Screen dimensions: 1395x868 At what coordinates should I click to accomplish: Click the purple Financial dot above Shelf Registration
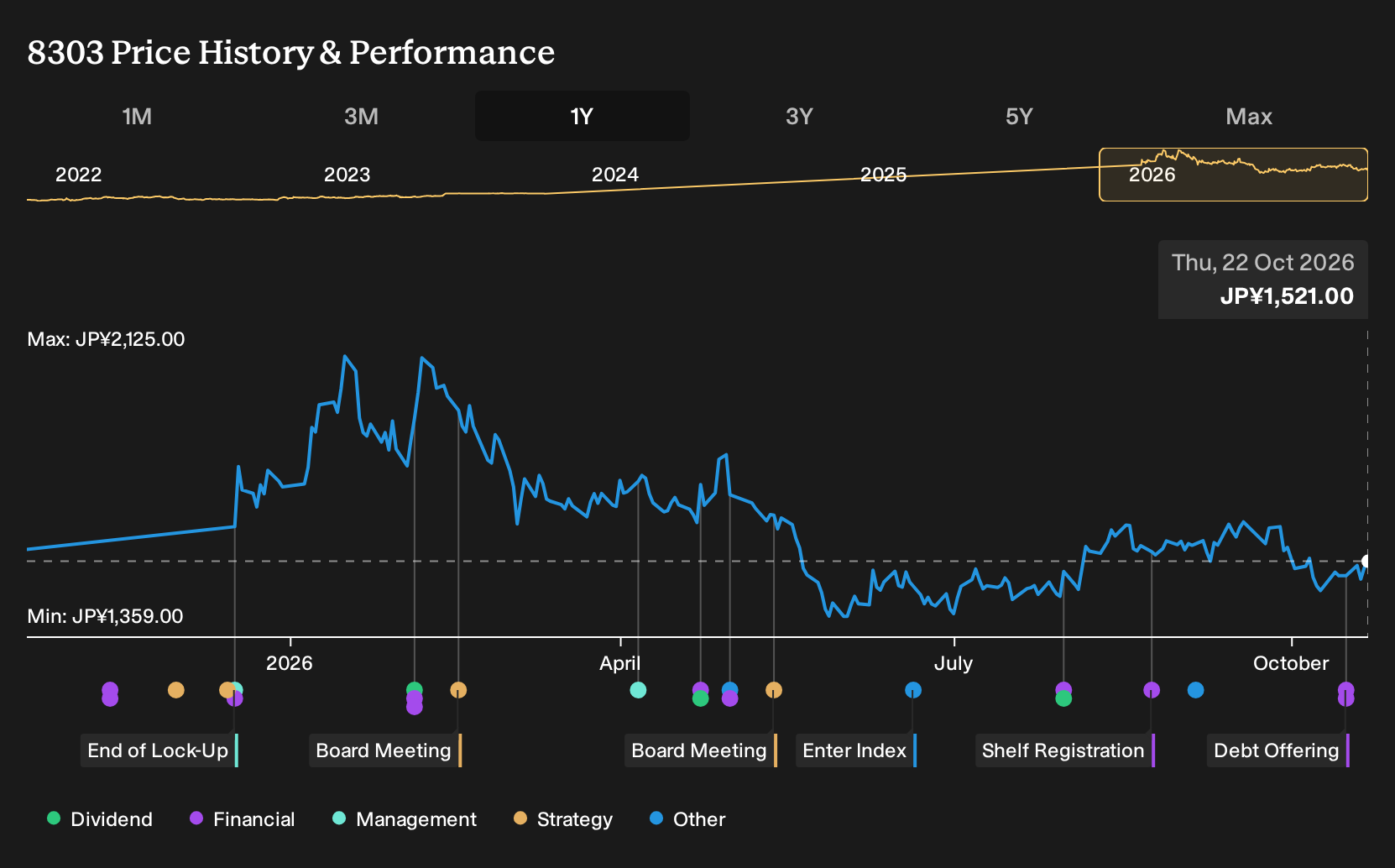click(1152, 690)
